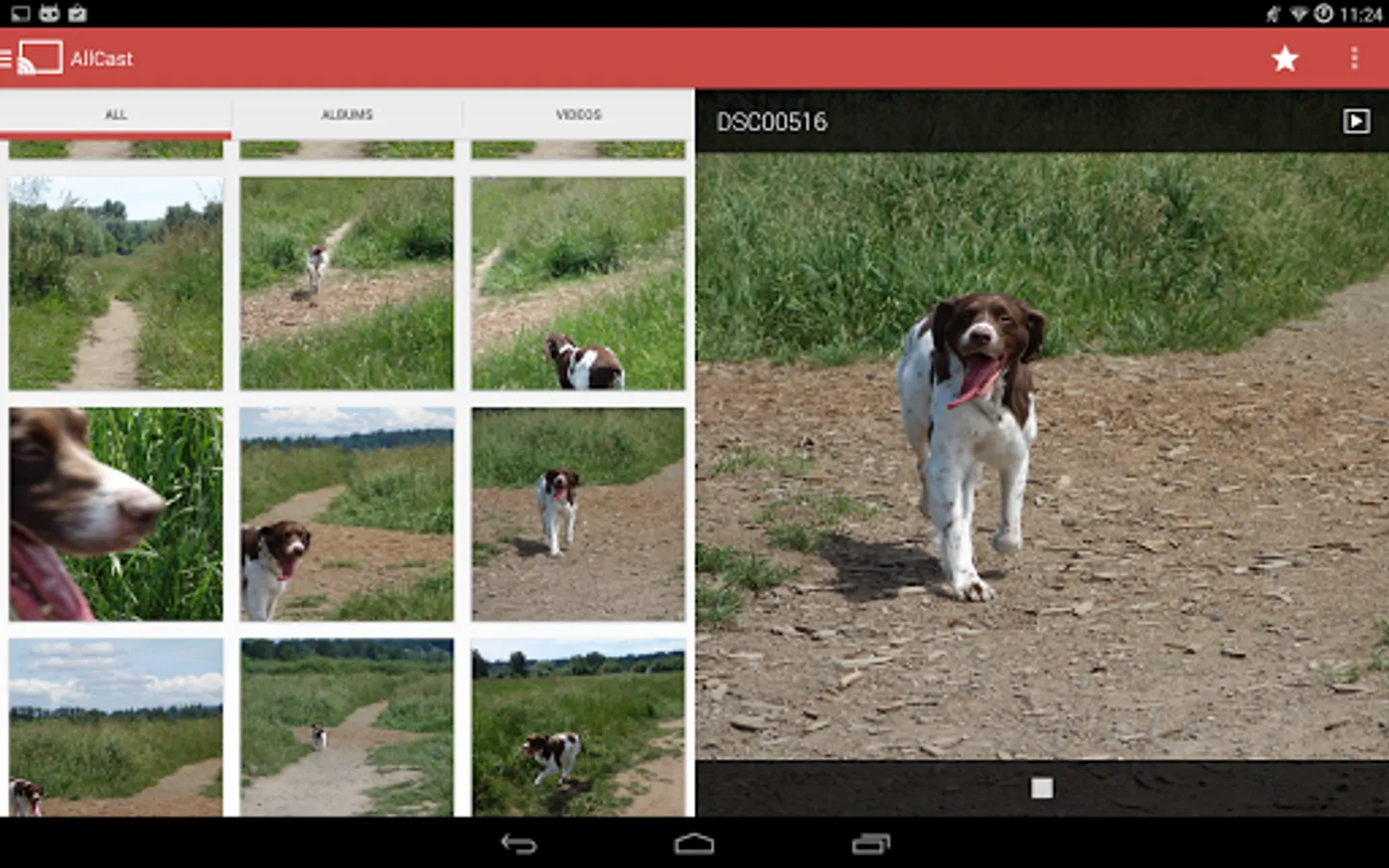Select the close-up dog snout thumbnail
The image size is (1389, 868).
(x=116, y=514)
